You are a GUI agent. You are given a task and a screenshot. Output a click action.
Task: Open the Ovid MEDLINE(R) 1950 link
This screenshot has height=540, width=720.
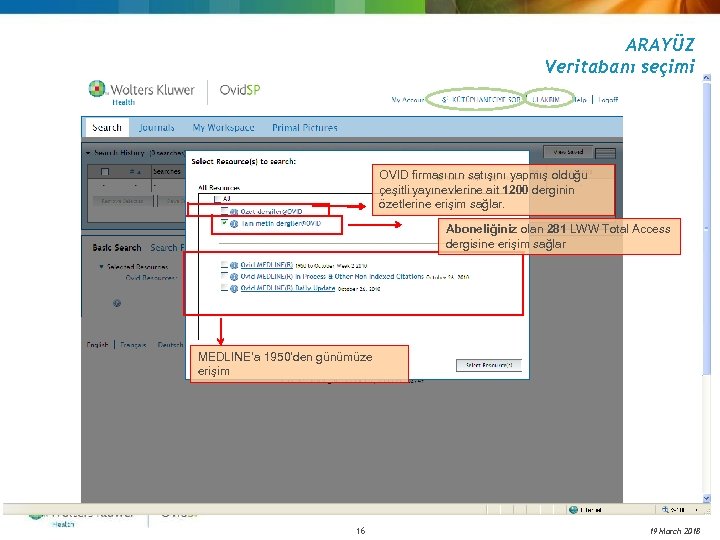point(267,265)
